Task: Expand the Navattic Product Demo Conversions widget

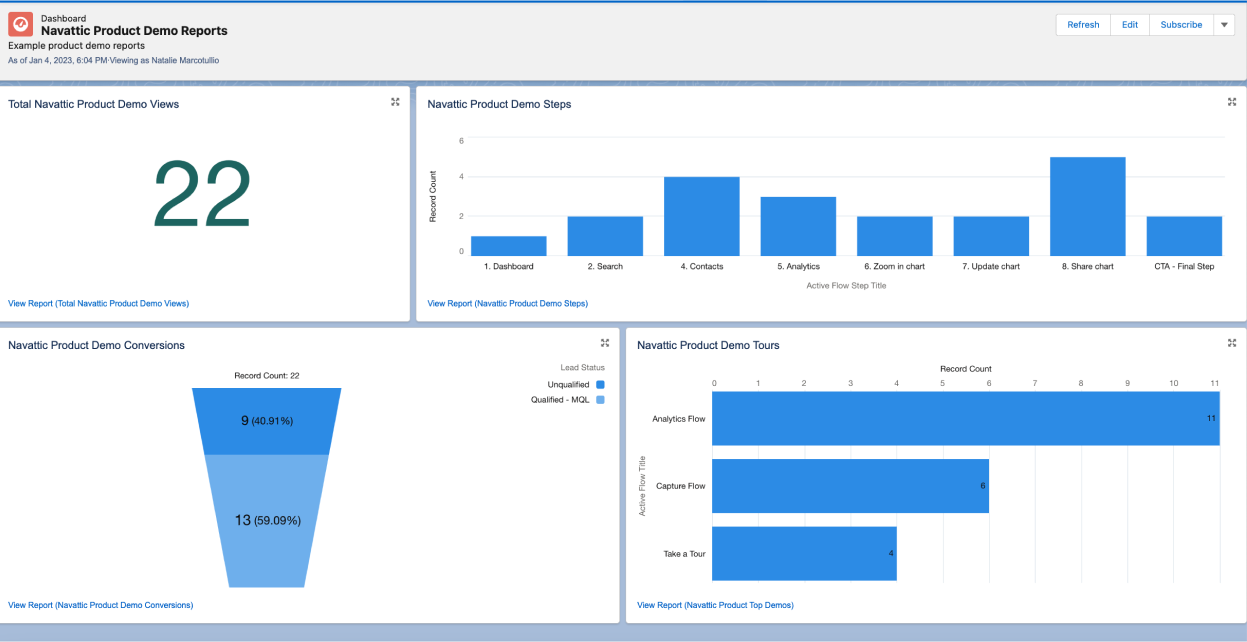Action: (605, 343)
